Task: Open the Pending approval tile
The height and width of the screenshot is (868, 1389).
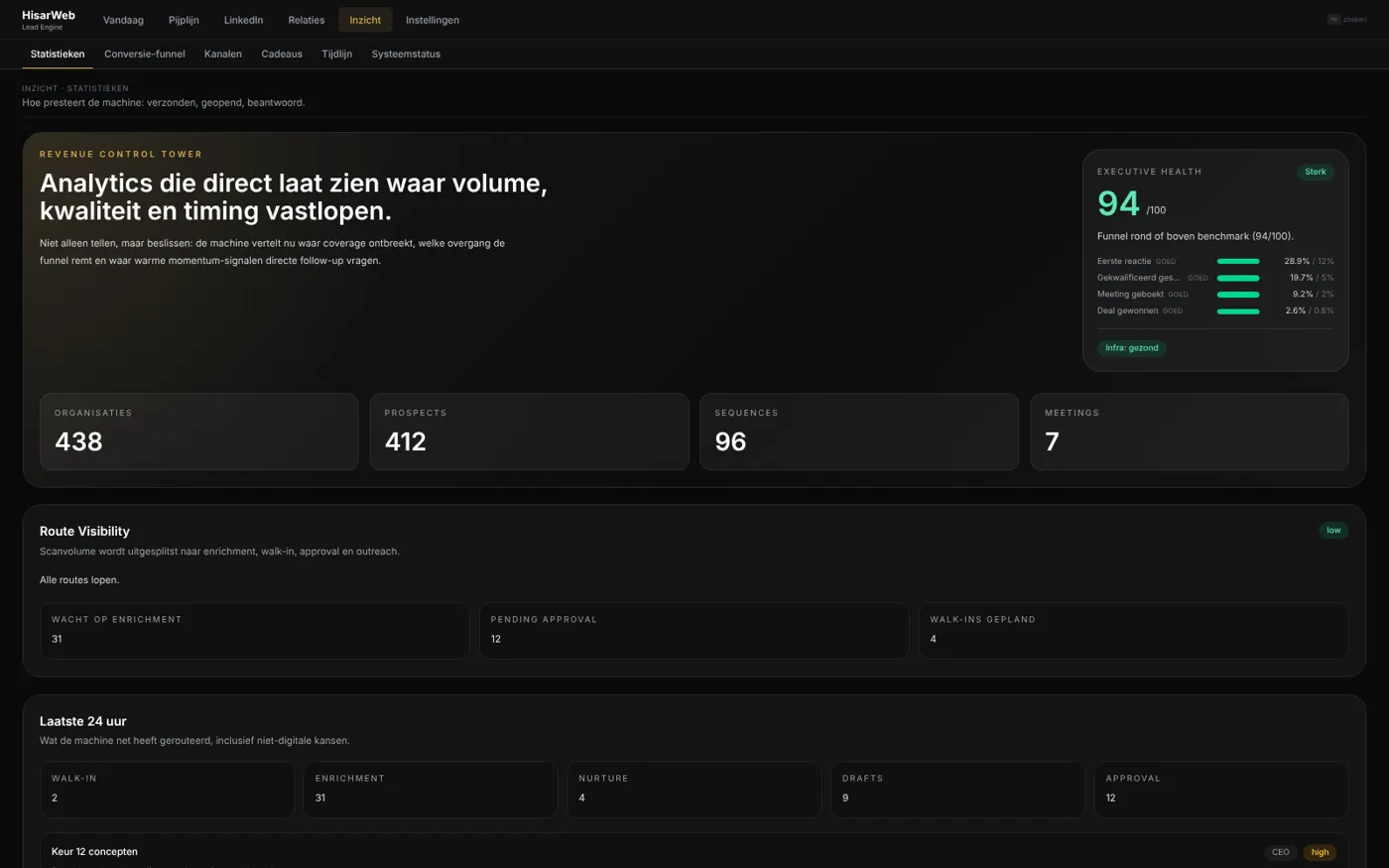Action: (694, 631)
